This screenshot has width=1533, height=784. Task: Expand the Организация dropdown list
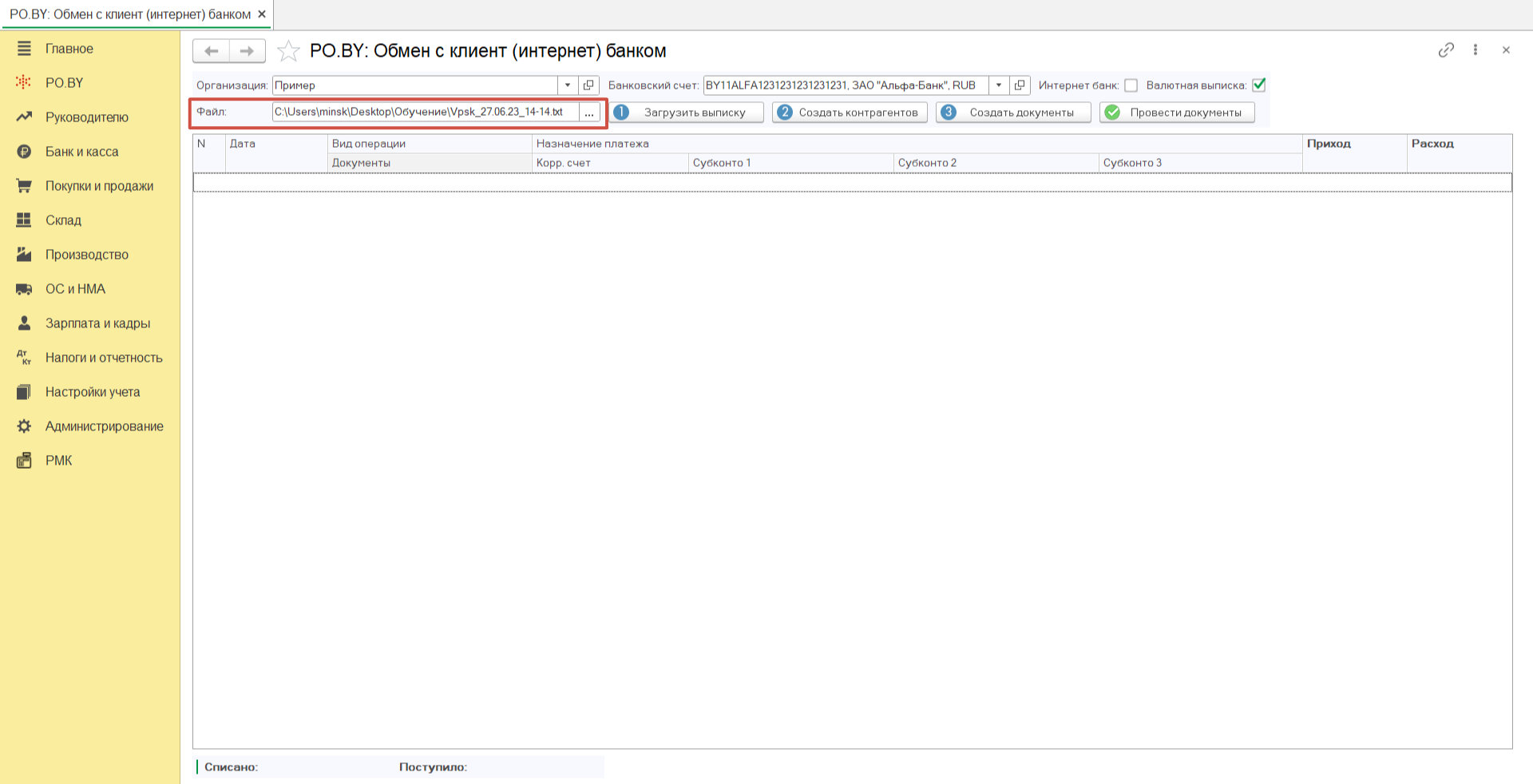[568, 85]
